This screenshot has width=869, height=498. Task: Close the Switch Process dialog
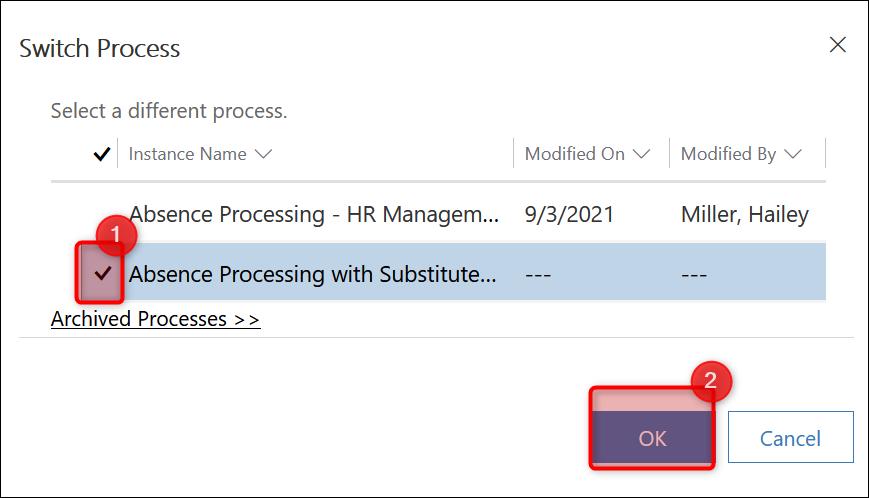point(837,45)
